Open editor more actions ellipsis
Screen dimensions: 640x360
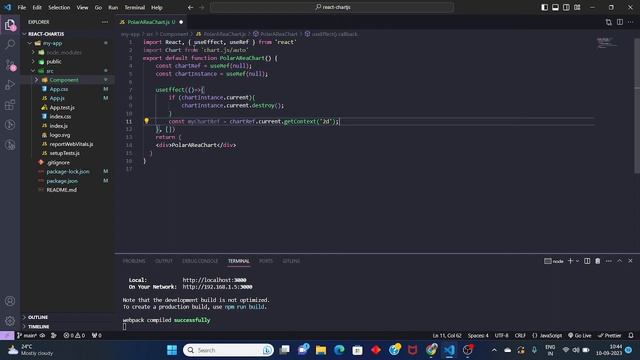pyautogui.click(x=631, y=22)
